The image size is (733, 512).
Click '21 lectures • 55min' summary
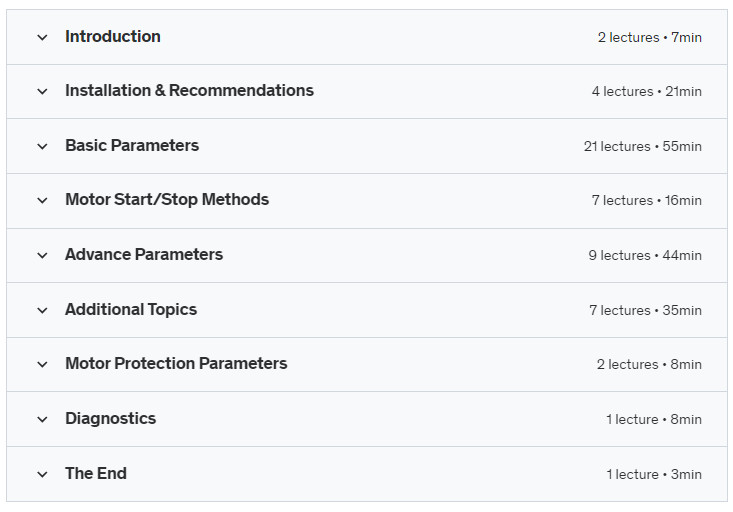[x=642, y=146]
